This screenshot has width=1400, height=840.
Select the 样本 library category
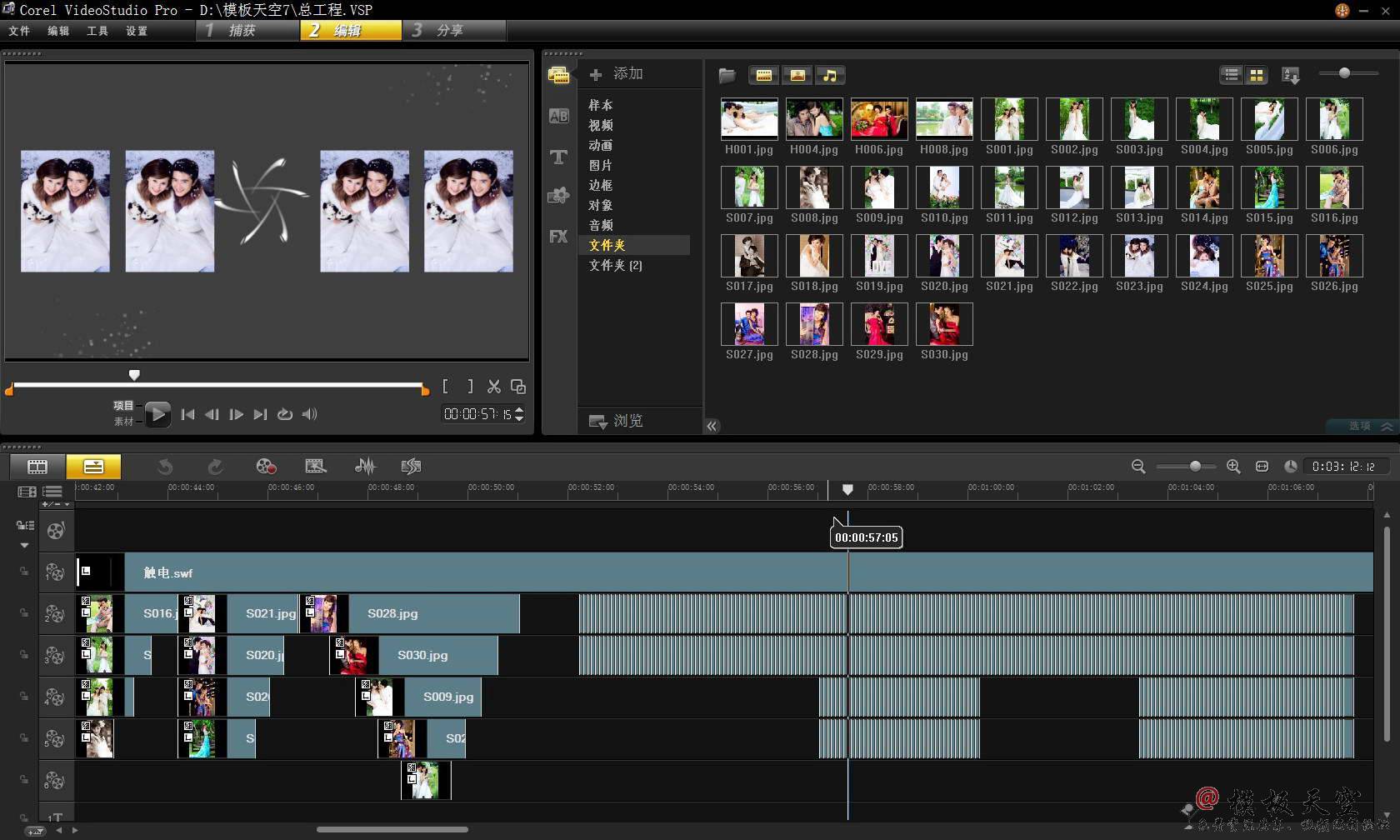[x=601, y=105]
